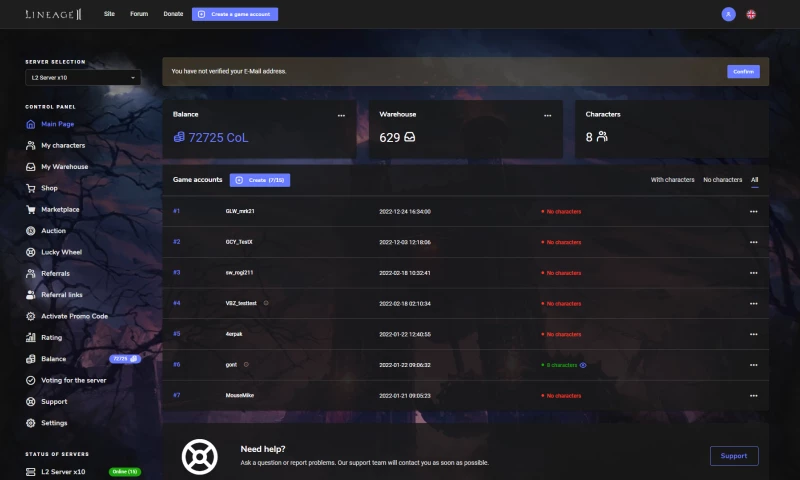Click the user profile avatar icon
The image size is (800, 480).
(728, 14)
